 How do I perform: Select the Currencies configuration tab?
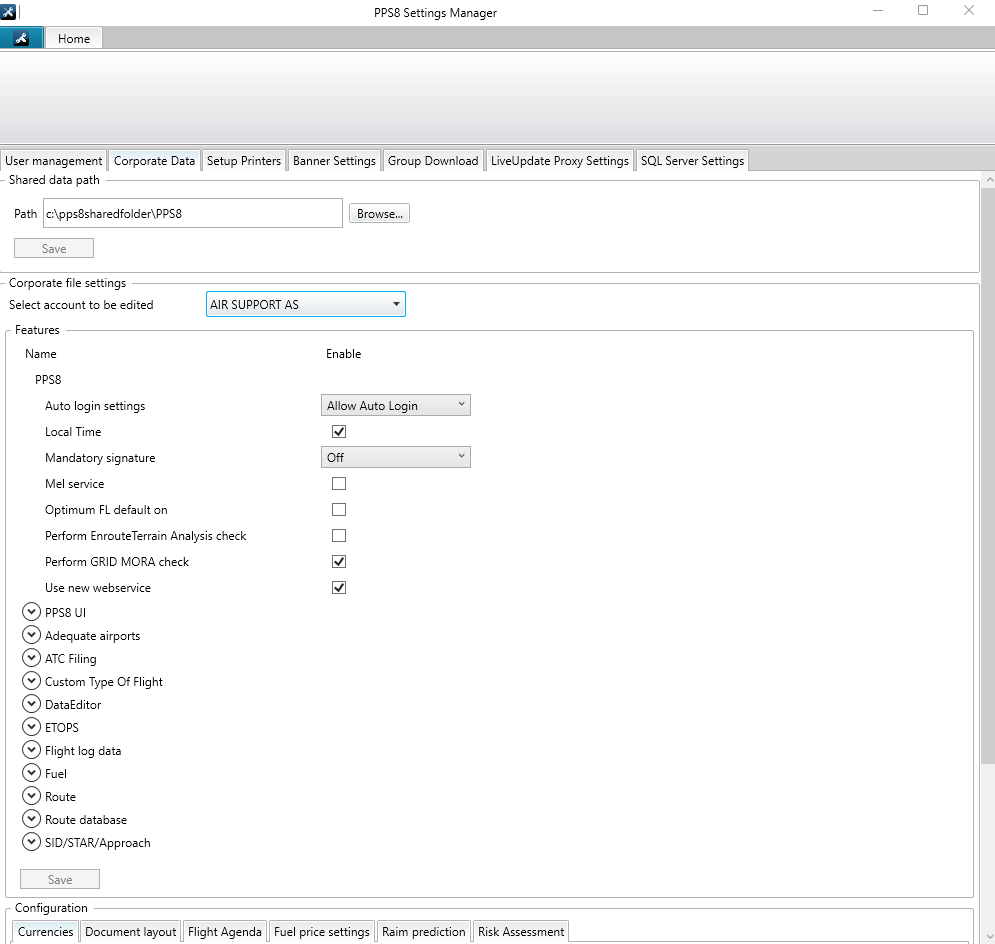click(46, 931)
